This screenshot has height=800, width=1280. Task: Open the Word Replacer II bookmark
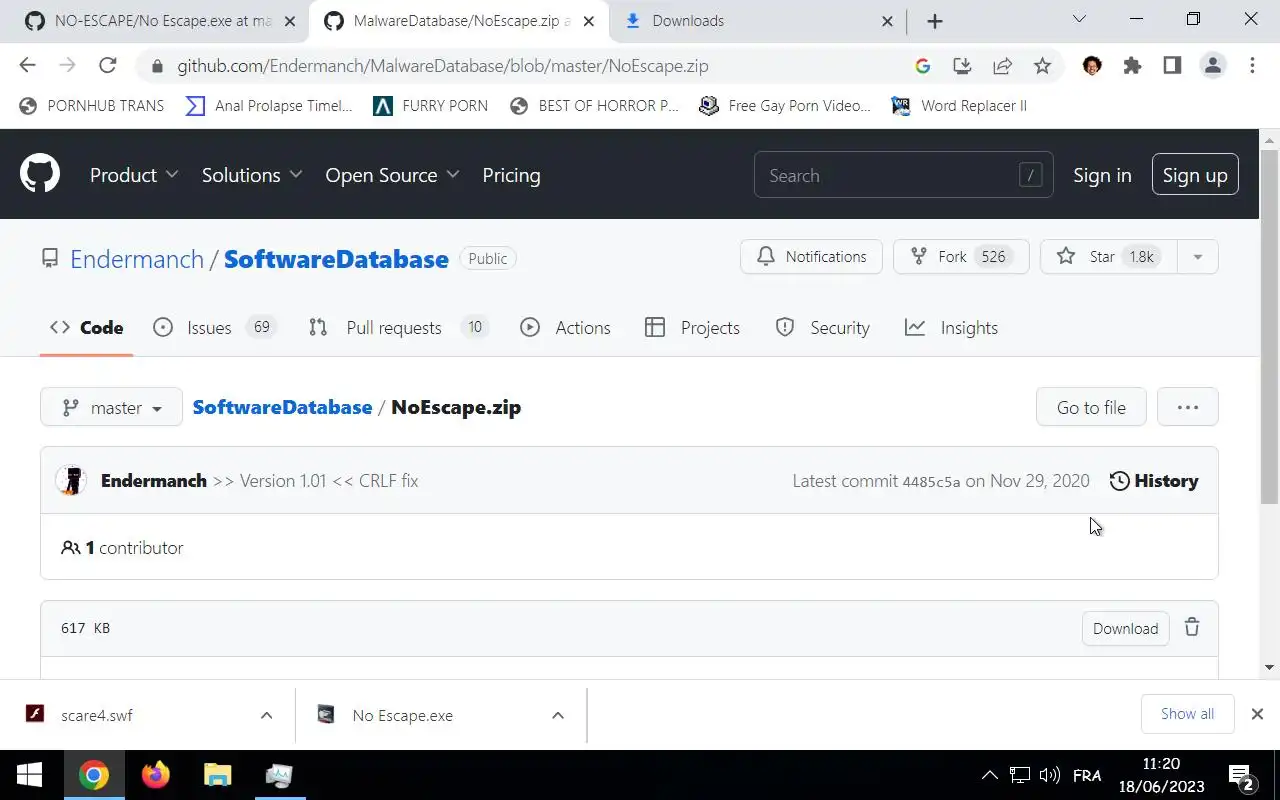point(959,105)
